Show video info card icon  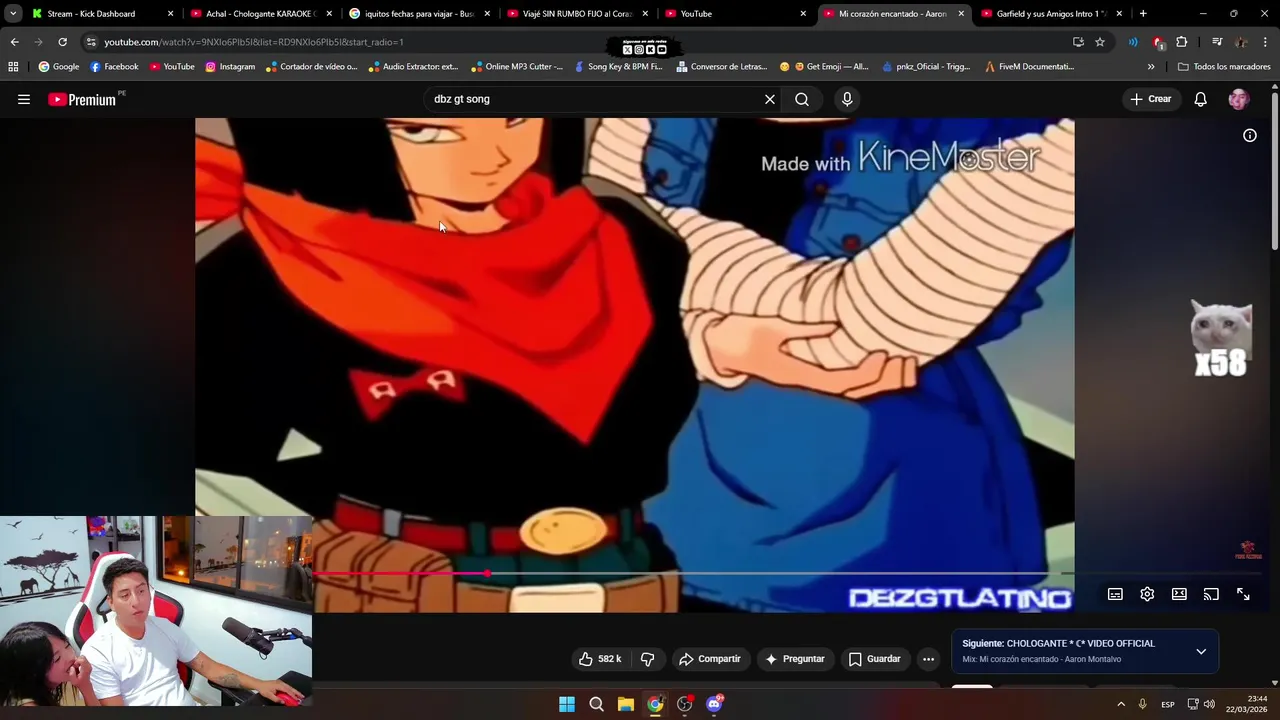point(1250,135)
